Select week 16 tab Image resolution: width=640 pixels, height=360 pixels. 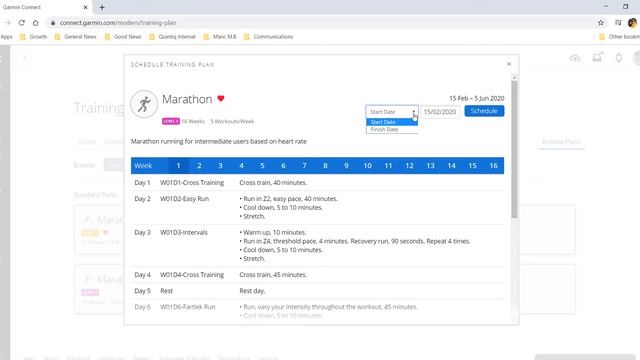pyautogui.click(x=493, y=166)
